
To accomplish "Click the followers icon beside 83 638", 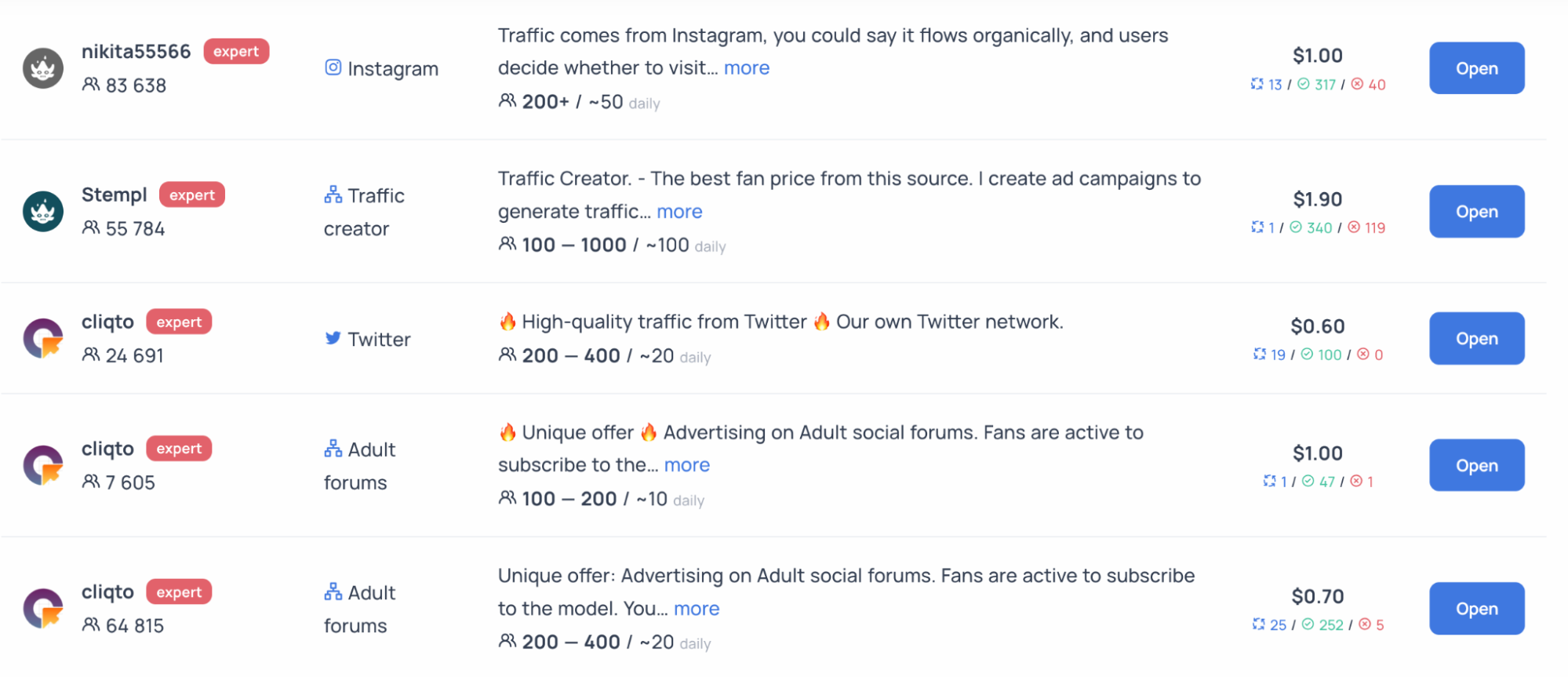I will click(x=91, y=85).
